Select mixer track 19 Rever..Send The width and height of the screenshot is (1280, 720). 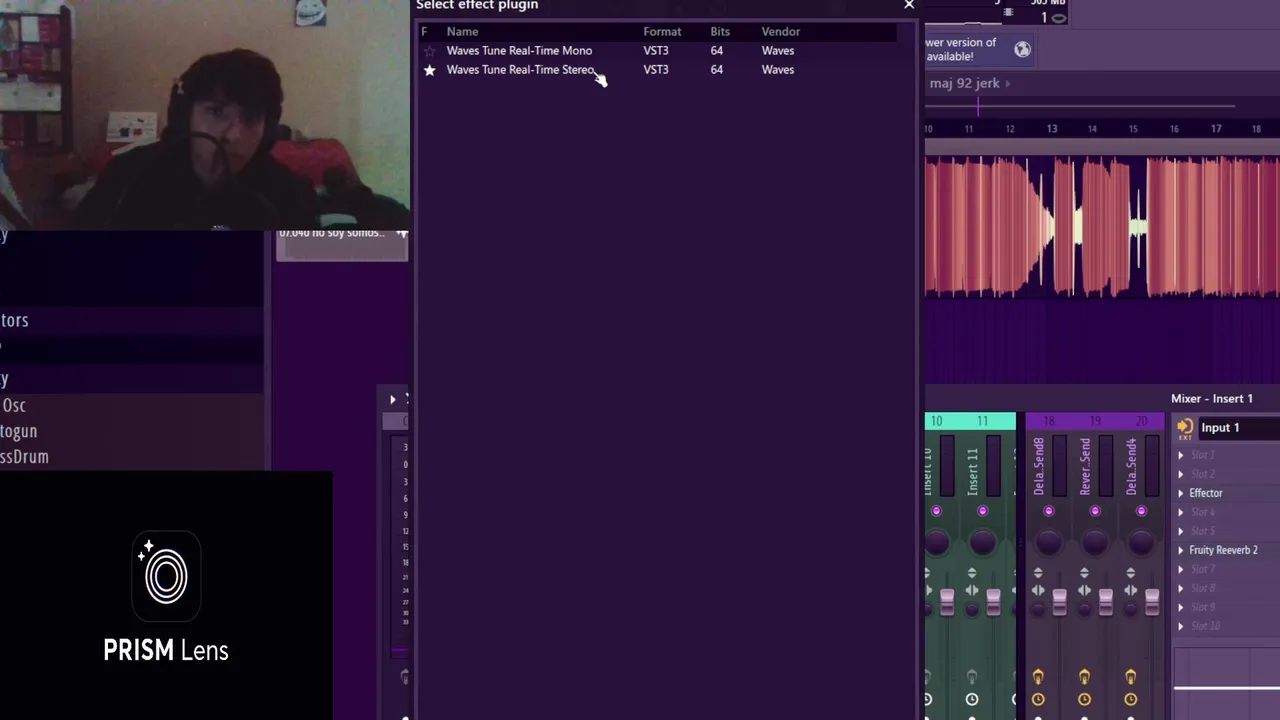[x=1084, y=467]
